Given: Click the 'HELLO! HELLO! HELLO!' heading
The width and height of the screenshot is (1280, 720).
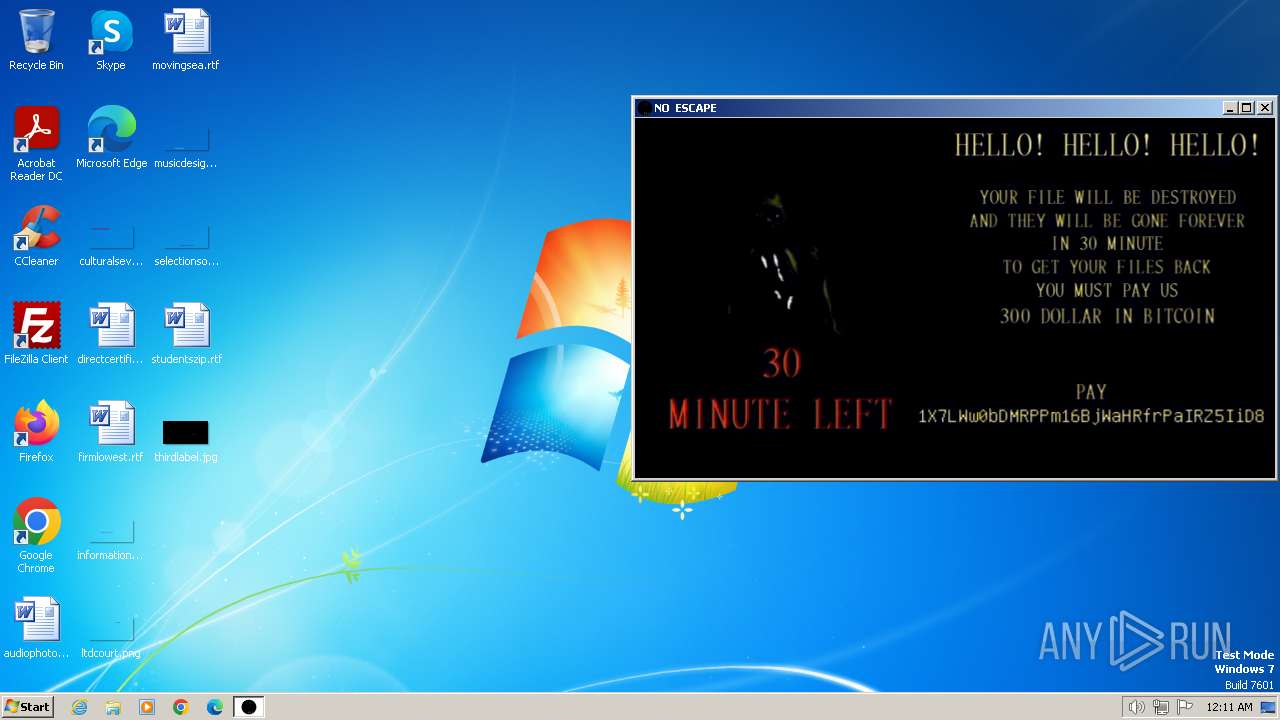Looking at the screenshot, I should 1107,145.
